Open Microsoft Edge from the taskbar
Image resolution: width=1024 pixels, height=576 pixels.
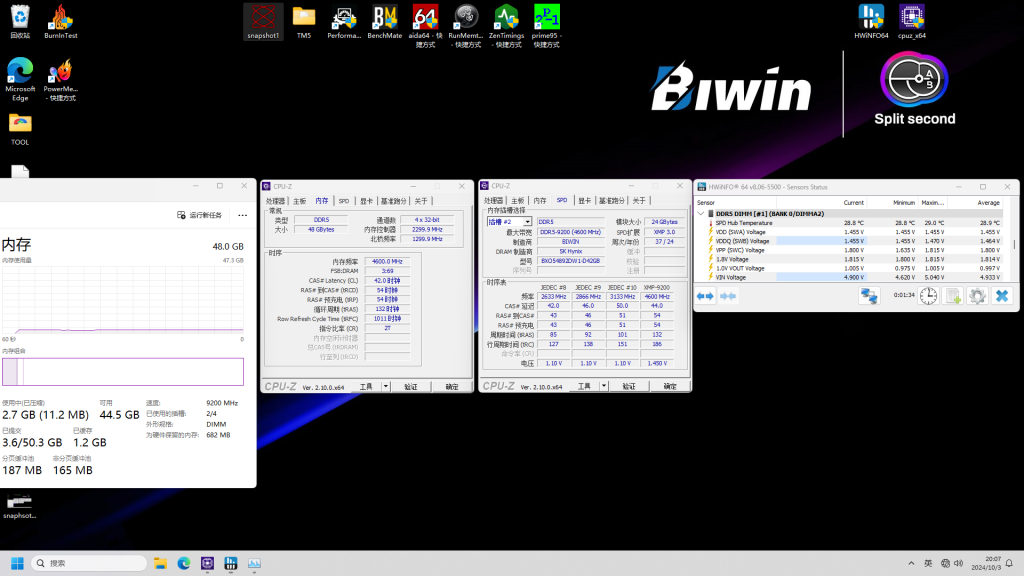coord(184,563)
